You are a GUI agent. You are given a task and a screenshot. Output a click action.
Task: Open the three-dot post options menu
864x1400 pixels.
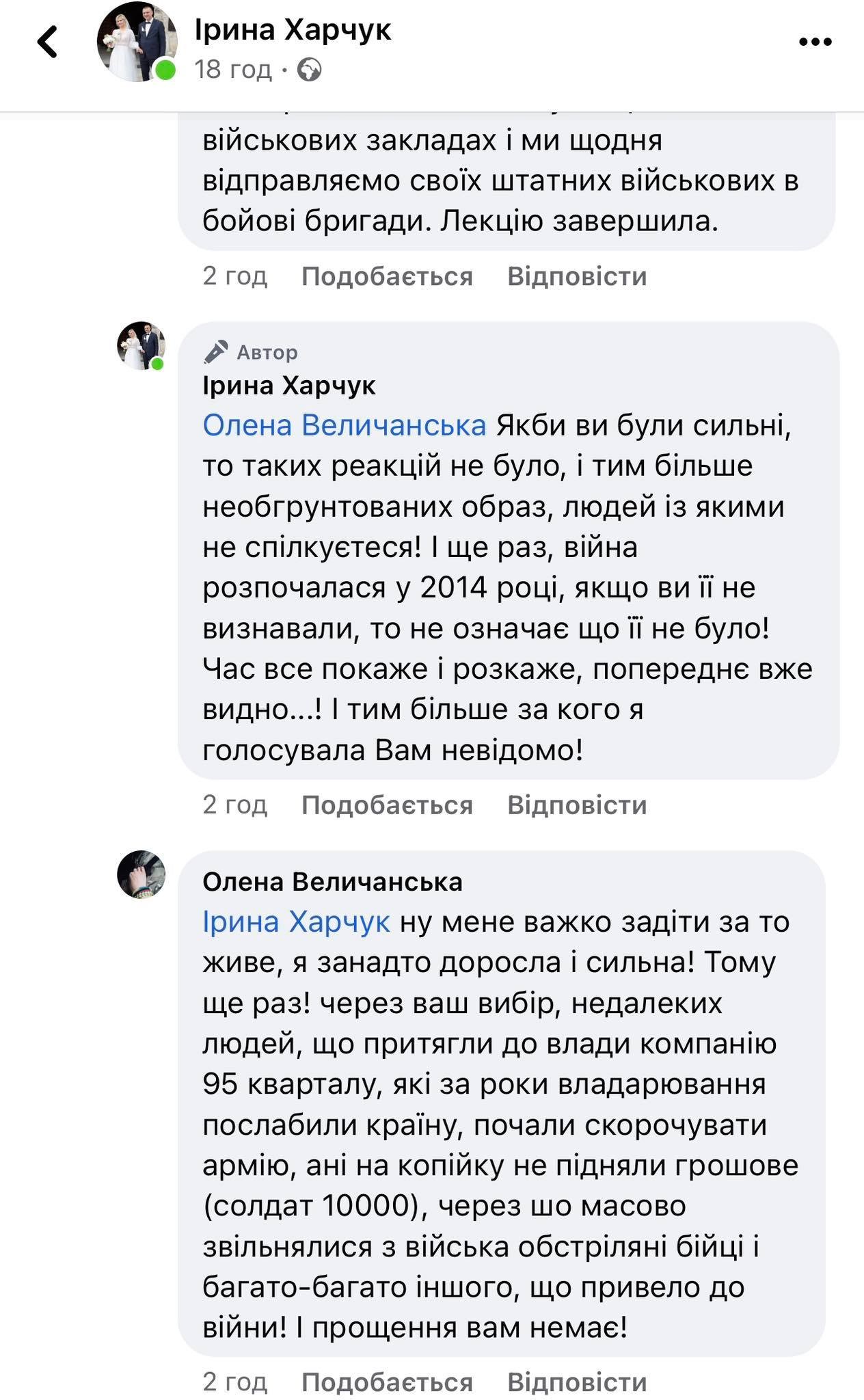point(815,42)
